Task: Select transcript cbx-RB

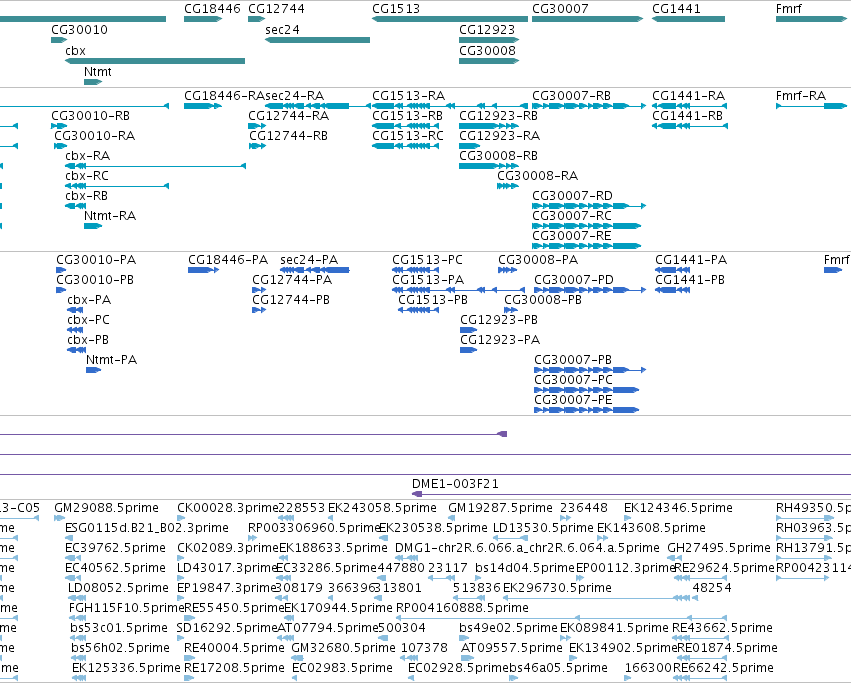Action: click(x=86, y=196)
